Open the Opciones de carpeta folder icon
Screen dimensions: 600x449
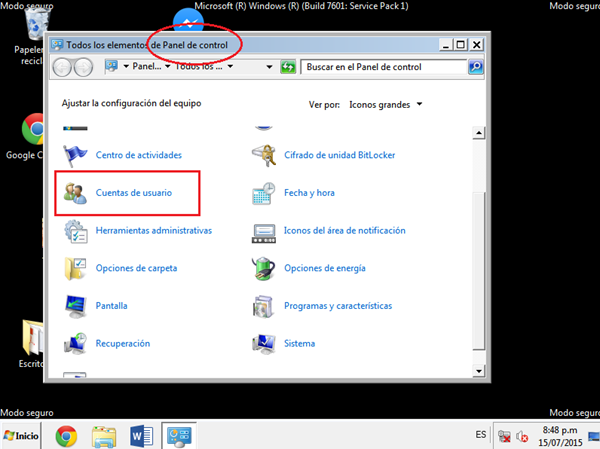[75, 268]
